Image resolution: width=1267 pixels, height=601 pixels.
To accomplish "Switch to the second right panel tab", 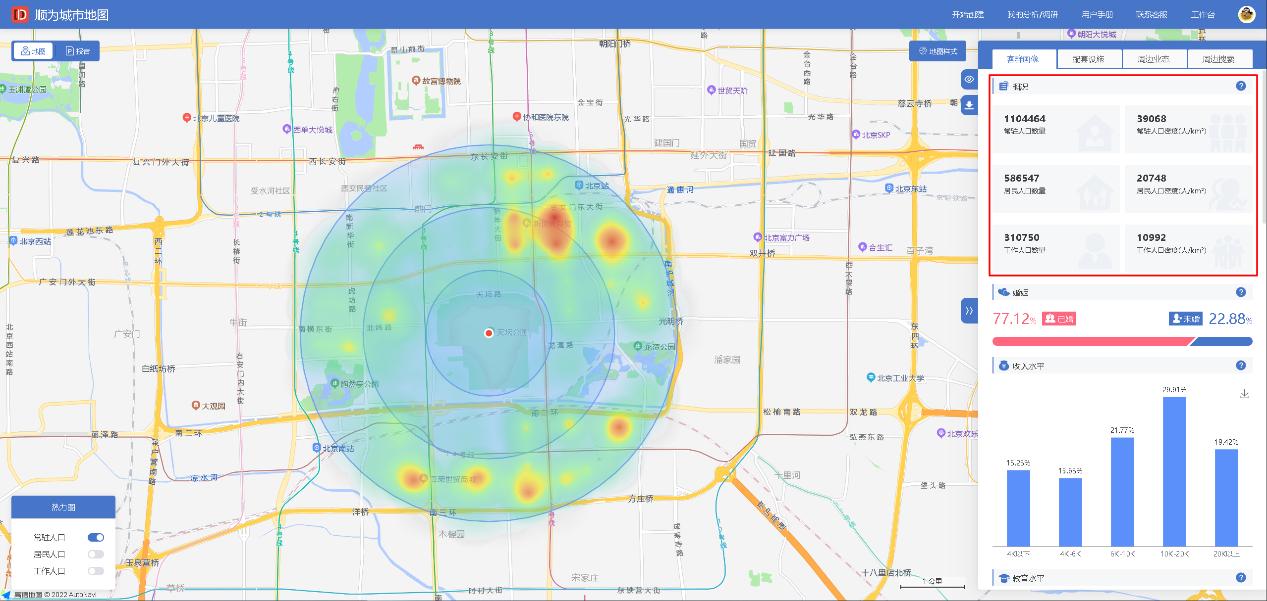I will (x=1089, y=59).
